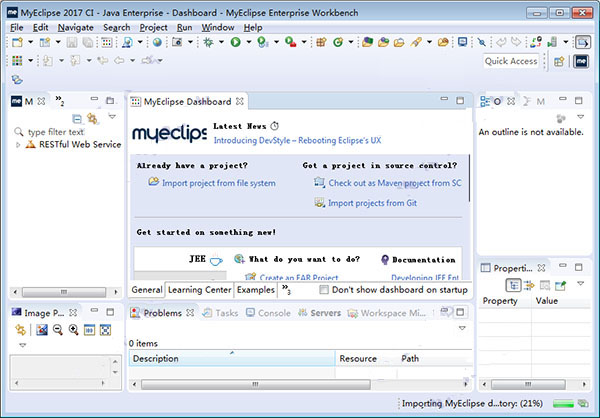
Task: Click Import project from file system link
Action: [218, 183]
